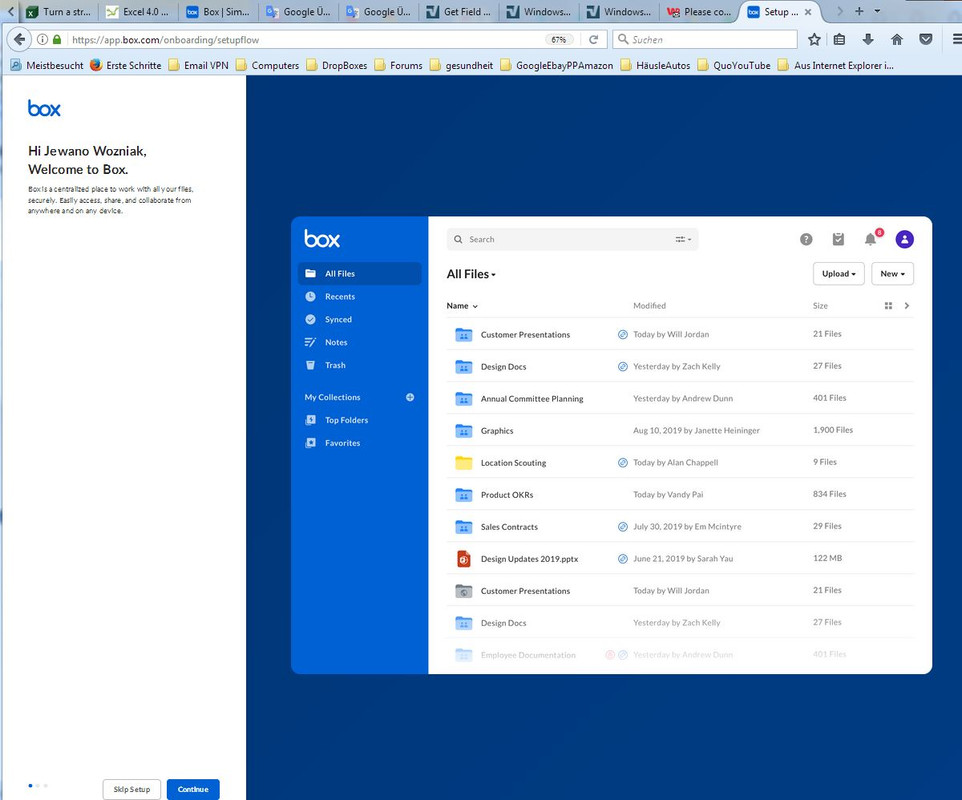Open the Meistbesucht bookmark

point(47,65)
